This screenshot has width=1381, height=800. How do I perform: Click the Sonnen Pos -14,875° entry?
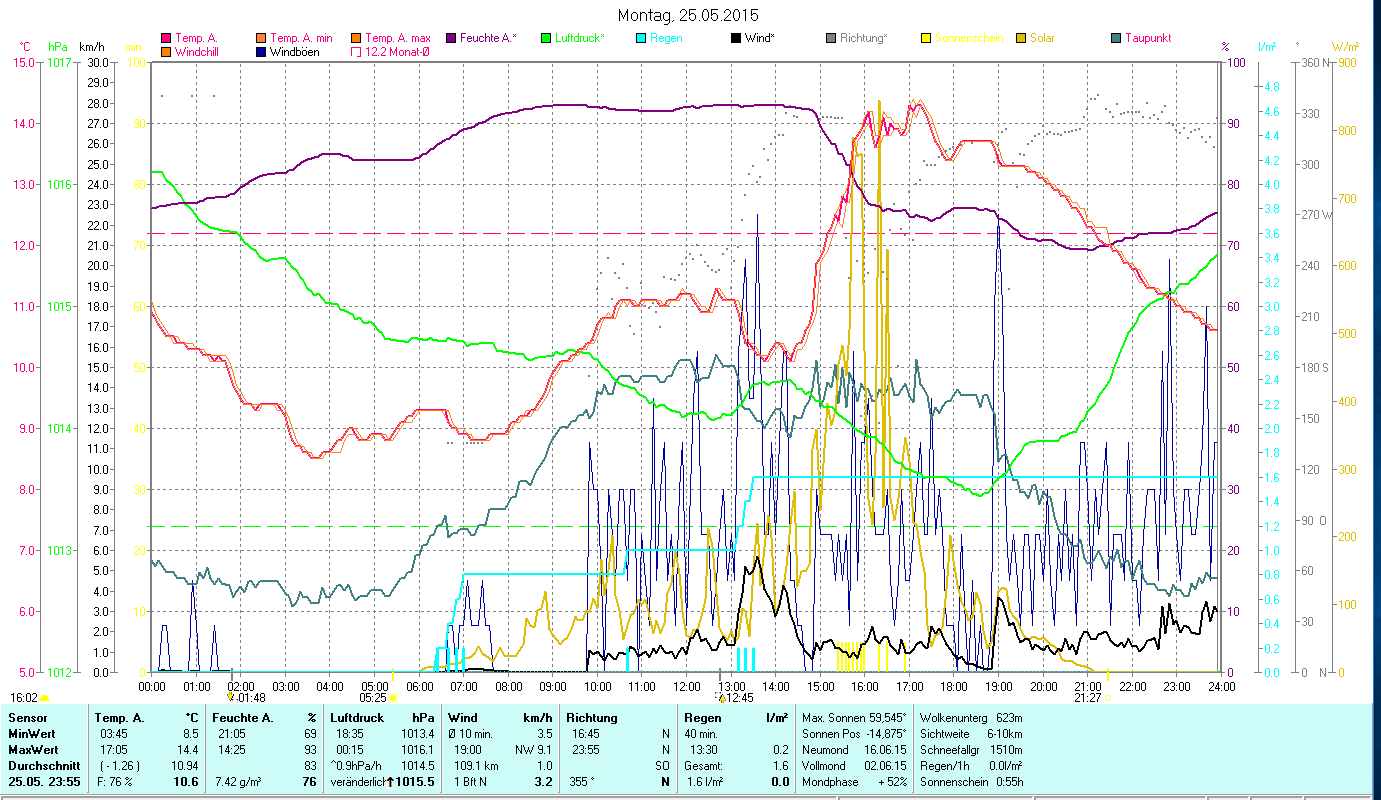pyautogui.click(x=854, y=734)
